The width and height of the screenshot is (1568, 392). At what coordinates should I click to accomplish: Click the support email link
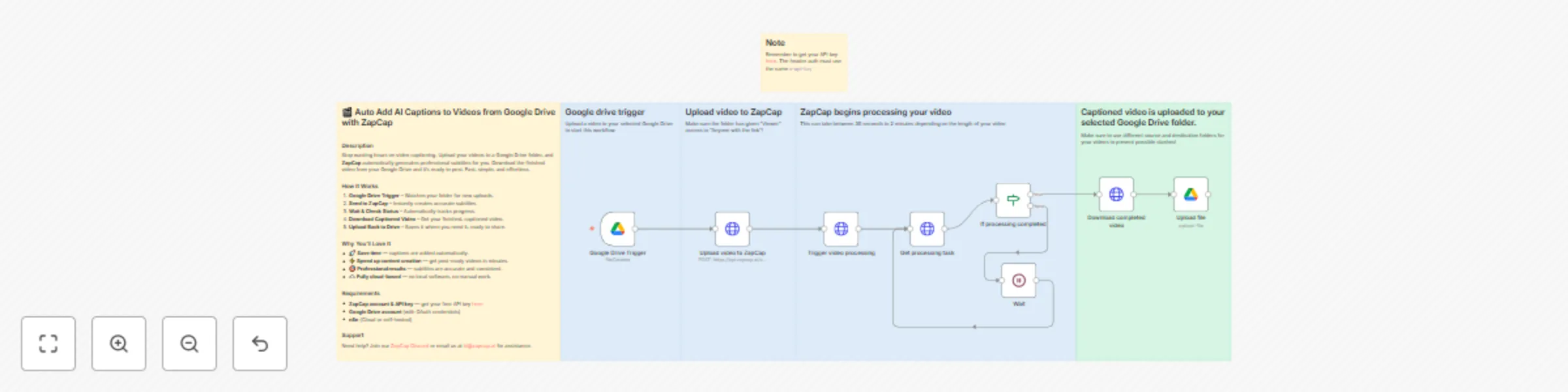480,346
